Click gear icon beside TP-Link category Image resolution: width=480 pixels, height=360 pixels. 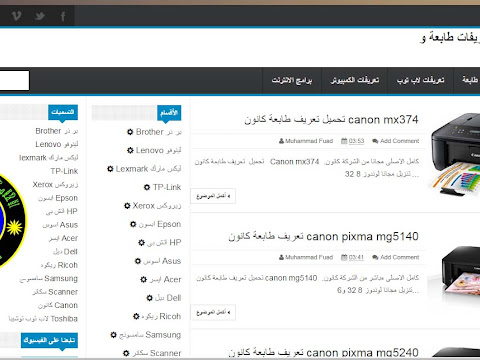[x=147, y=187]
